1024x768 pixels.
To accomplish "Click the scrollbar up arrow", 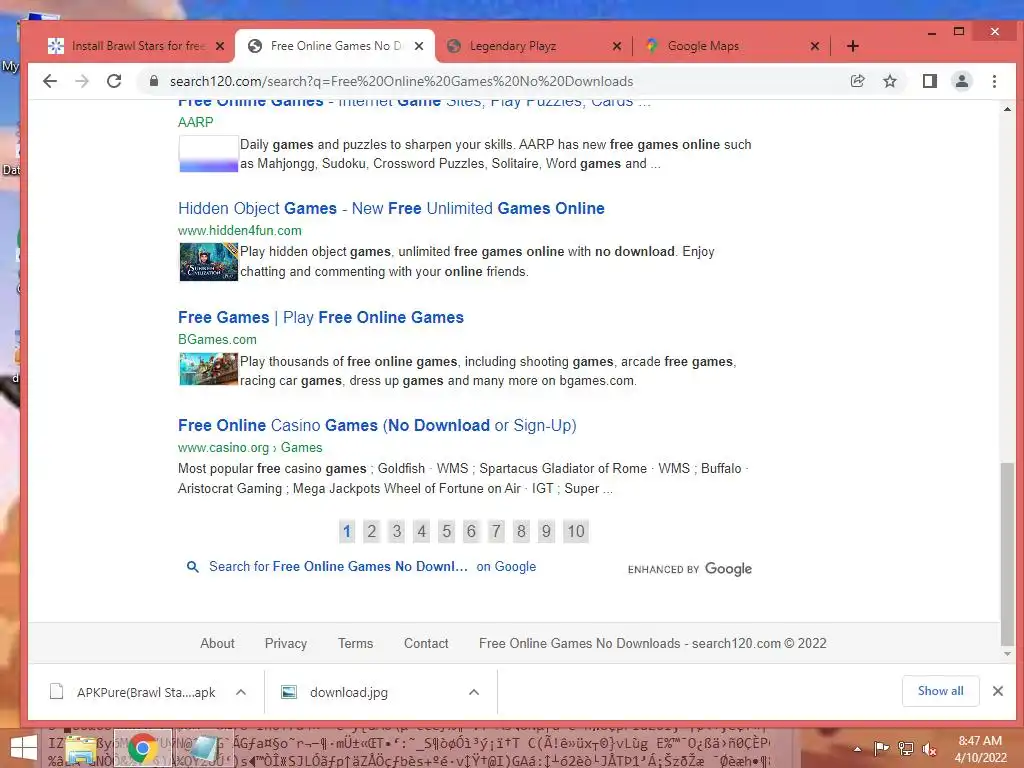I will tap(1007, 109).
